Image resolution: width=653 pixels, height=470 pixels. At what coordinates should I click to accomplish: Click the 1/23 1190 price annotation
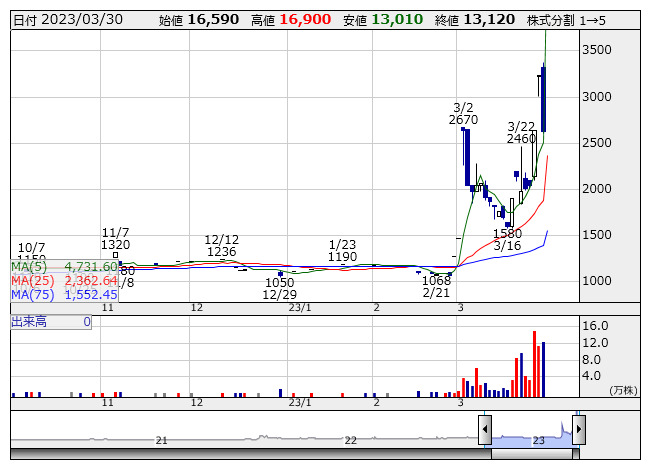point(342,250)
